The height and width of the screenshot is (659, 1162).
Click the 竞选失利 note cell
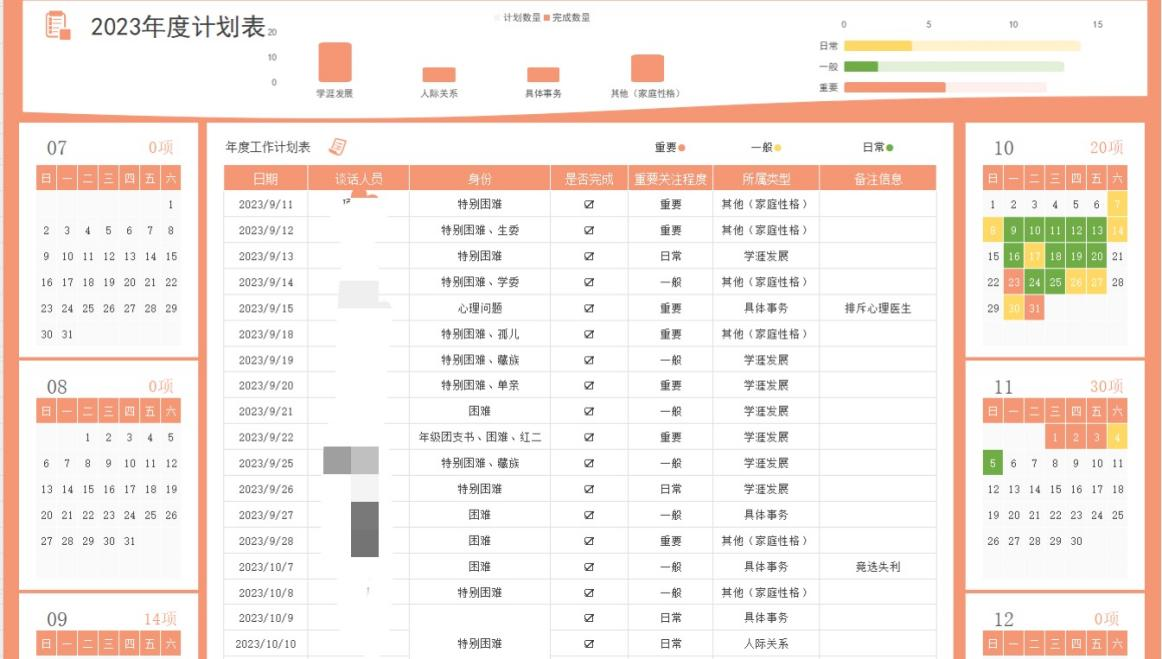878,567
